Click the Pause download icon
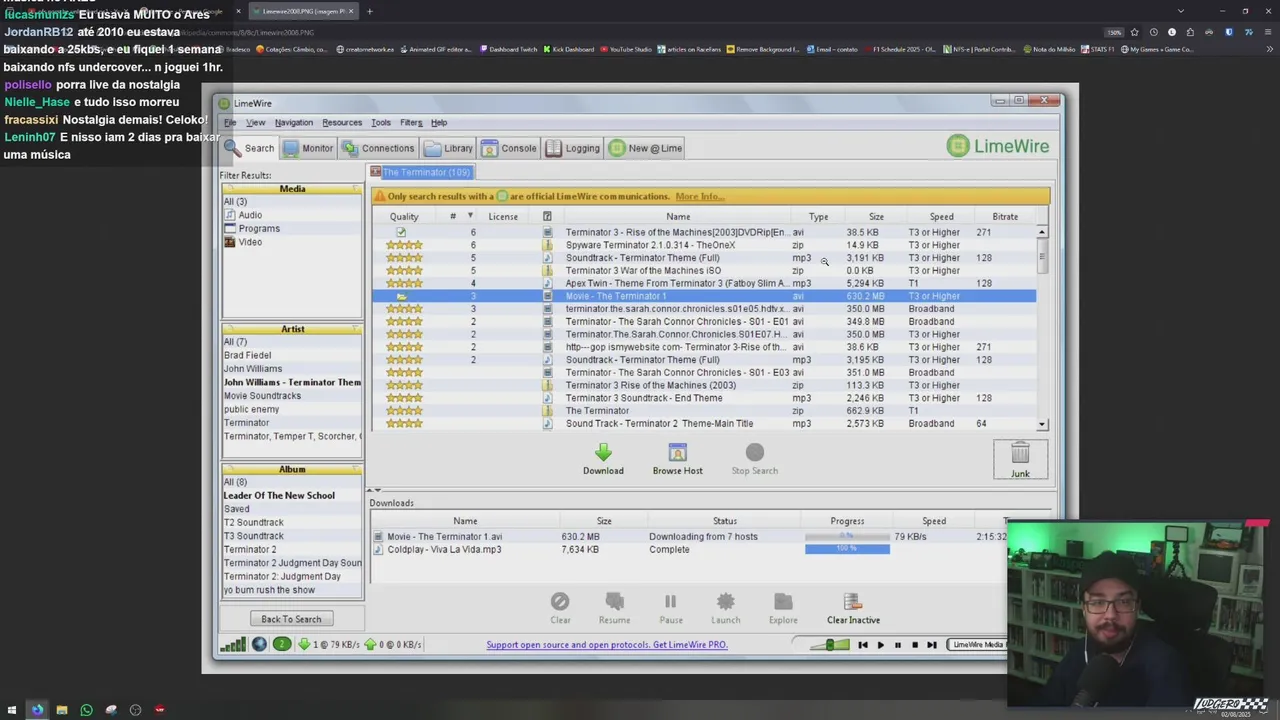Image resolution: width=1280 pixels, height=720 pixels. point(670,601)
